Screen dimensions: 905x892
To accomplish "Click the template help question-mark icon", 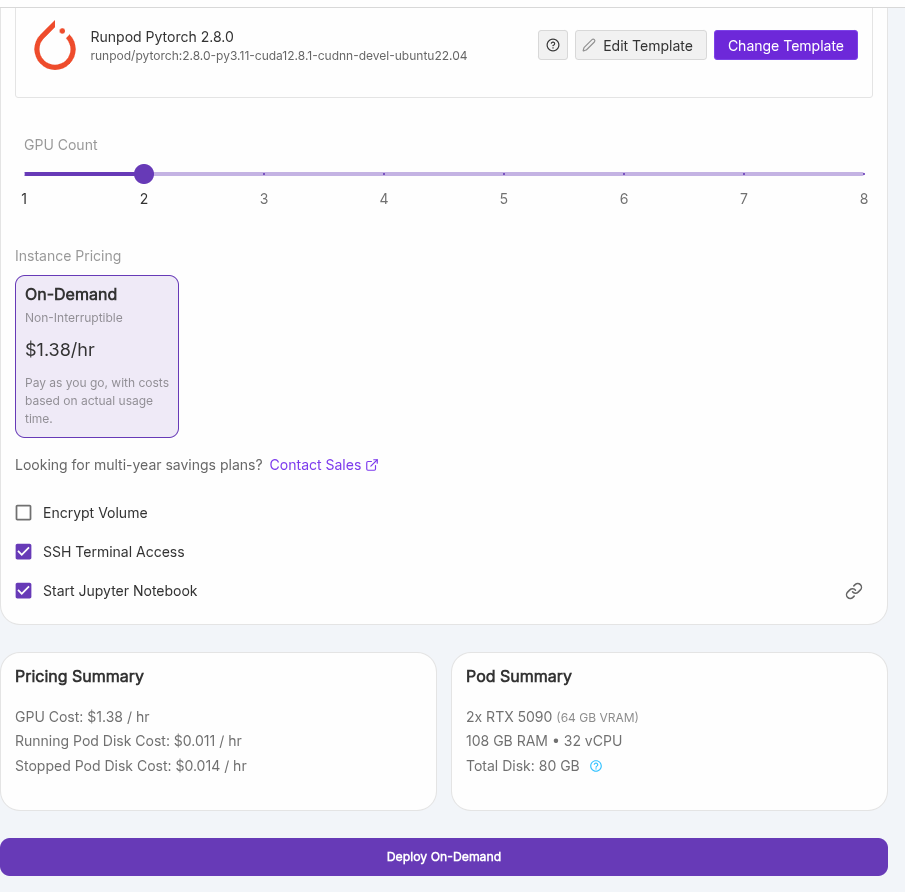I will tap(553, 45).
